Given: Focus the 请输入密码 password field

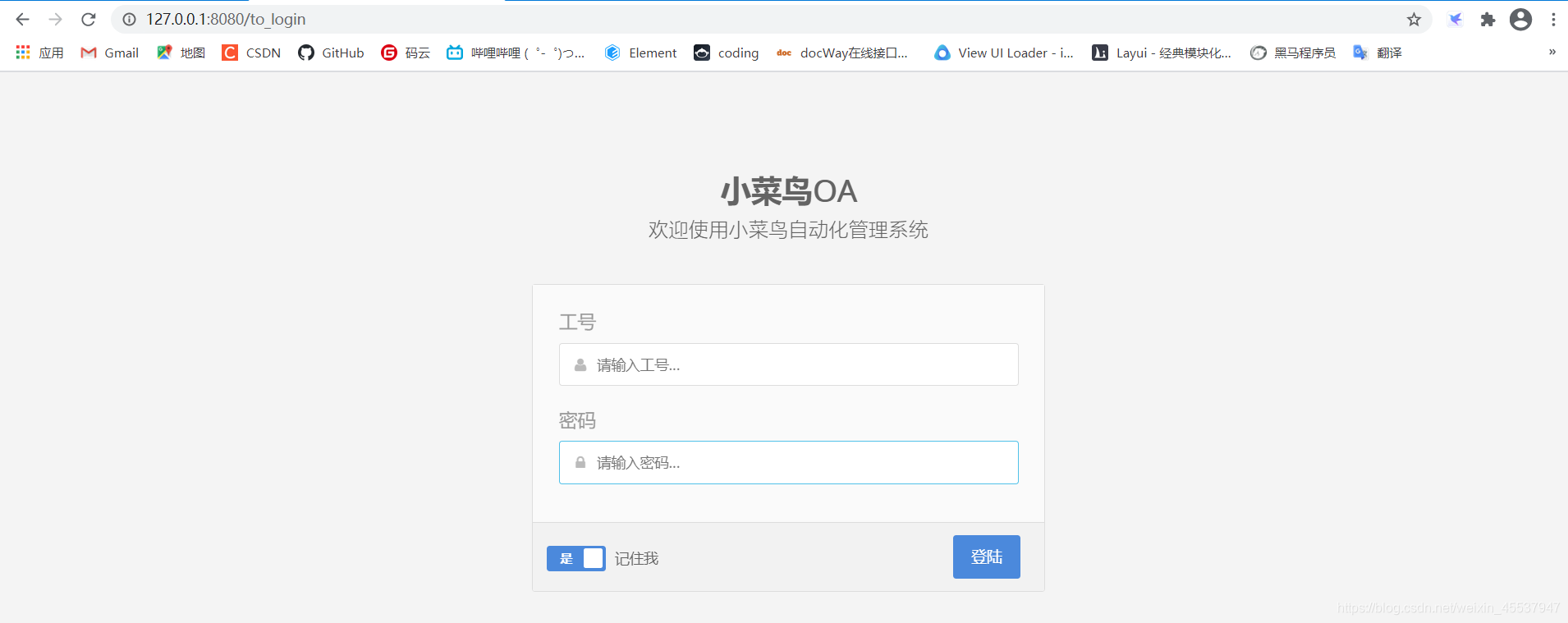Looking at the screenshot, I should point(789,462).
